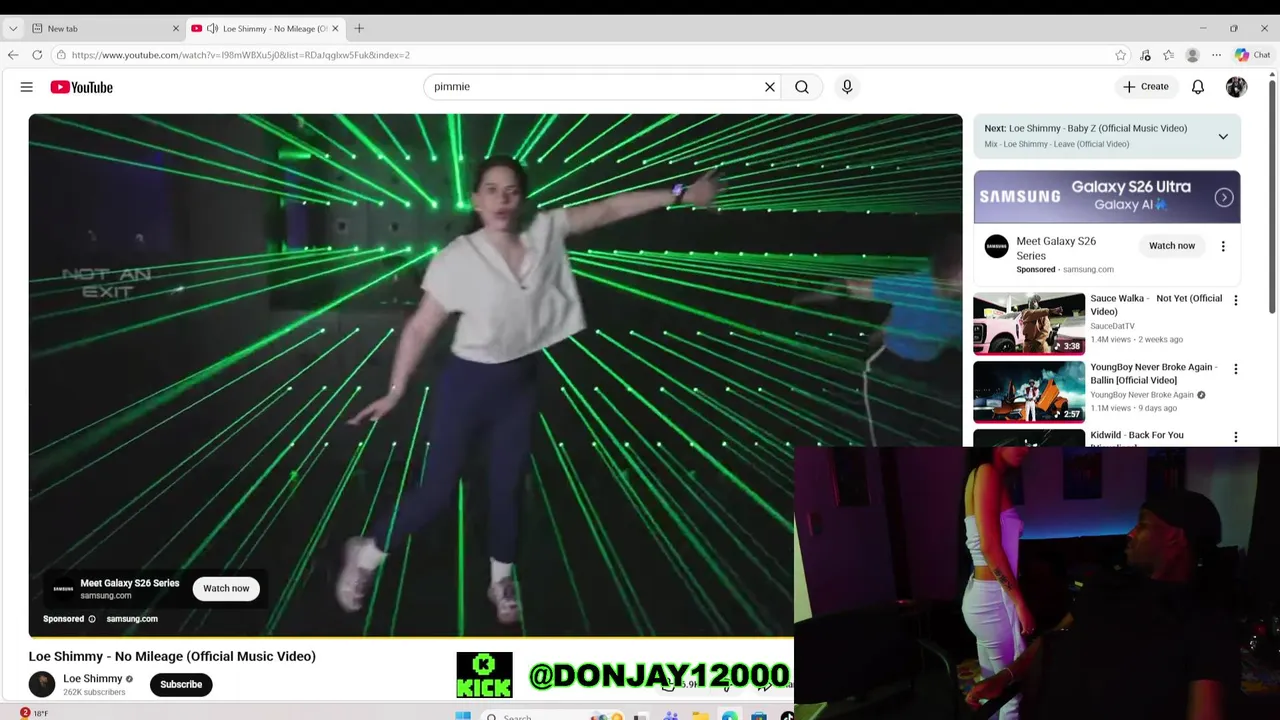The height and width of the screenshot is (720, 1280).
Task: Subscribe to Loe Shimmy channel
Action: 181,685
